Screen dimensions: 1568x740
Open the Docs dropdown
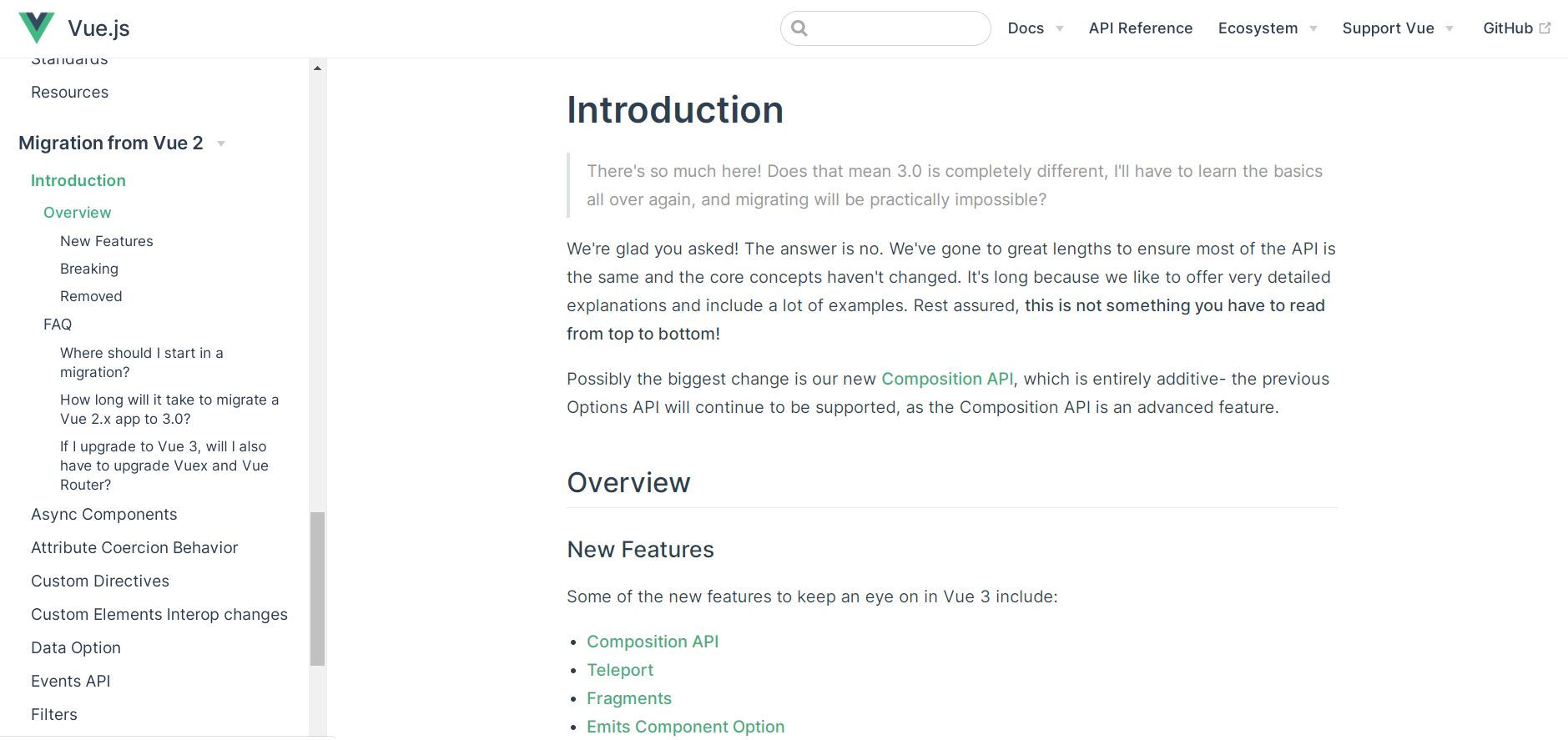point(1034,28)
